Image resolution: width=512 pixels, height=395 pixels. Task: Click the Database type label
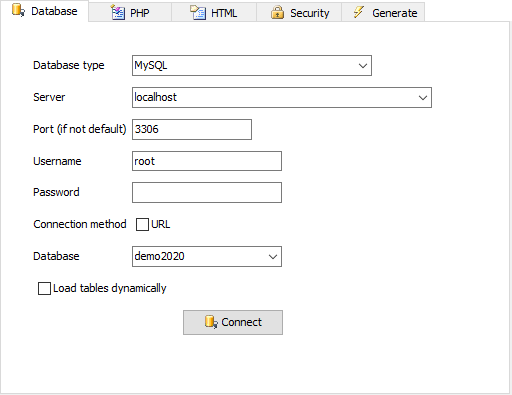69,65
